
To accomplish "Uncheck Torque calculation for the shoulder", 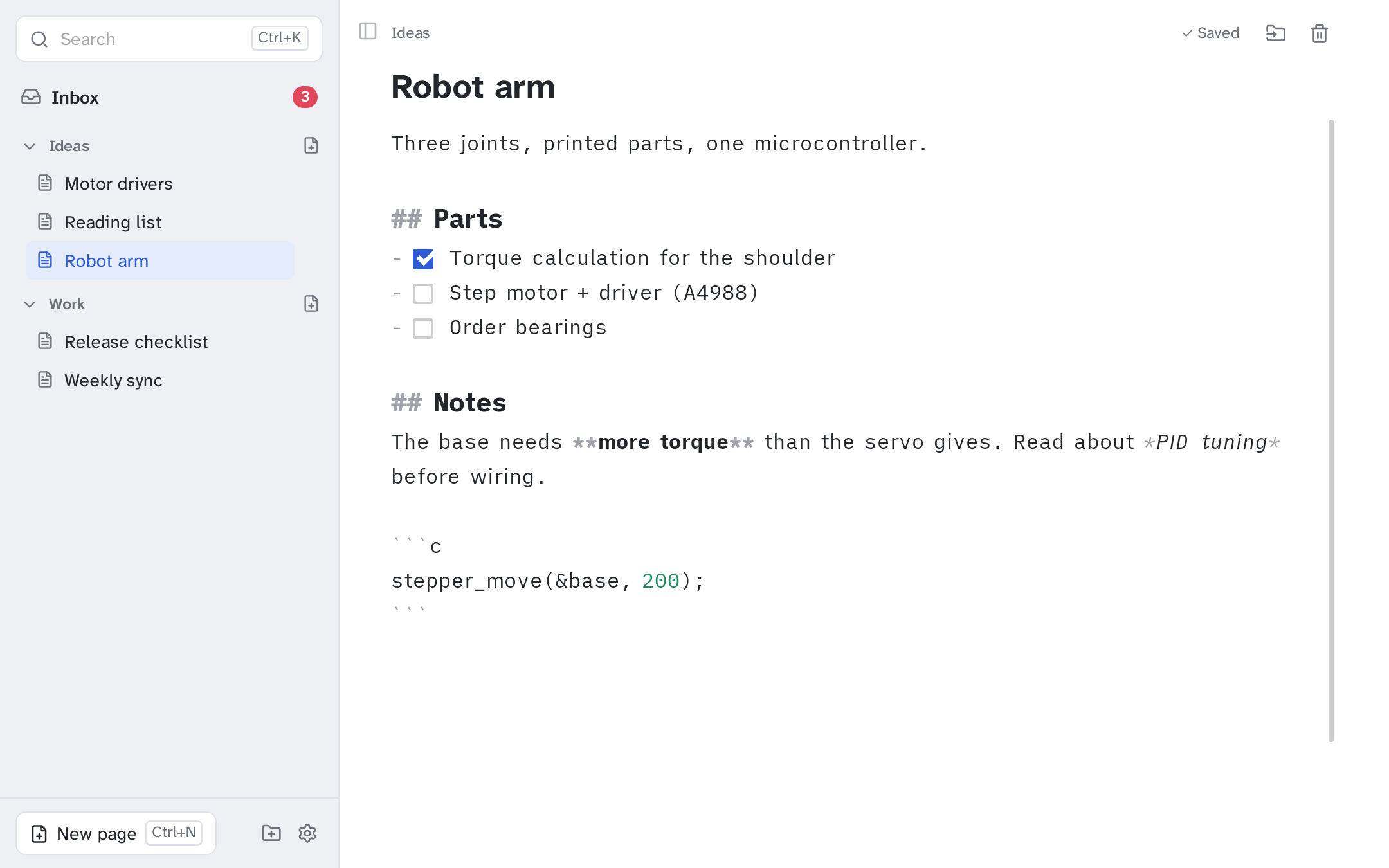I will click(x=423, y=259).
